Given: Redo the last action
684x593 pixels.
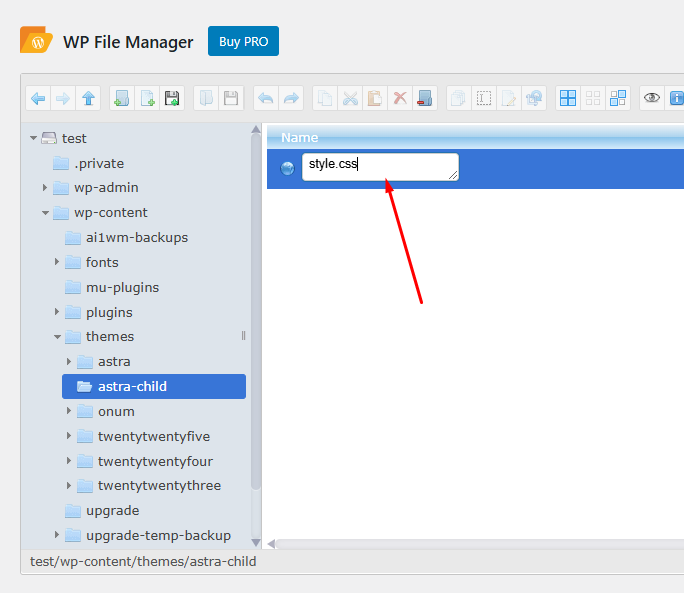Looking at the screenshot, I should click(291, 98).
